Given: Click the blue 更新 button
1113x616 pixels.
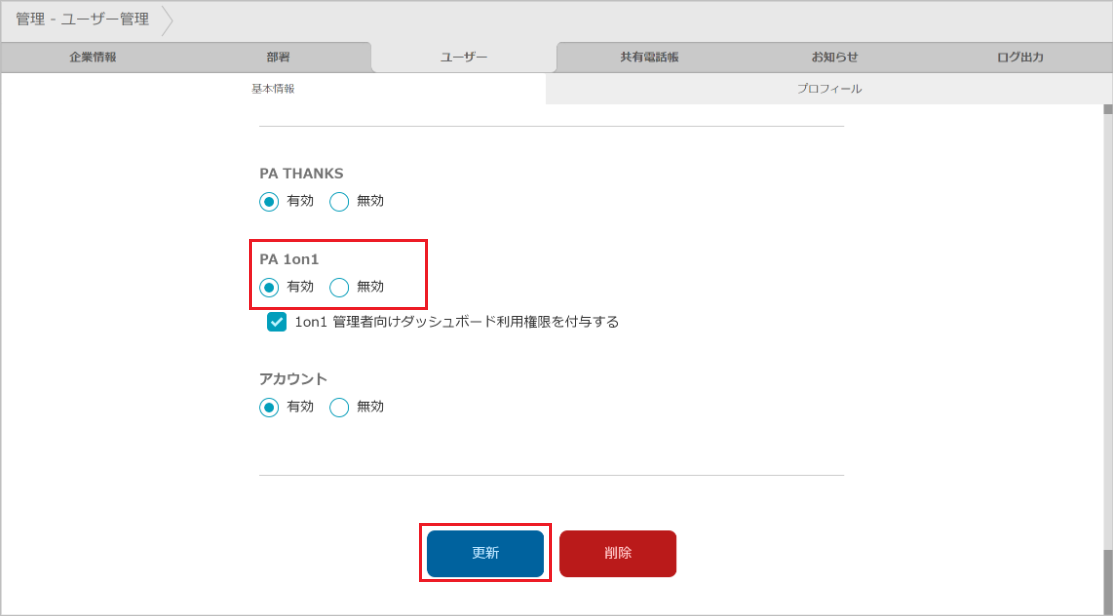Looking at the screenshot, I should 485,553.
